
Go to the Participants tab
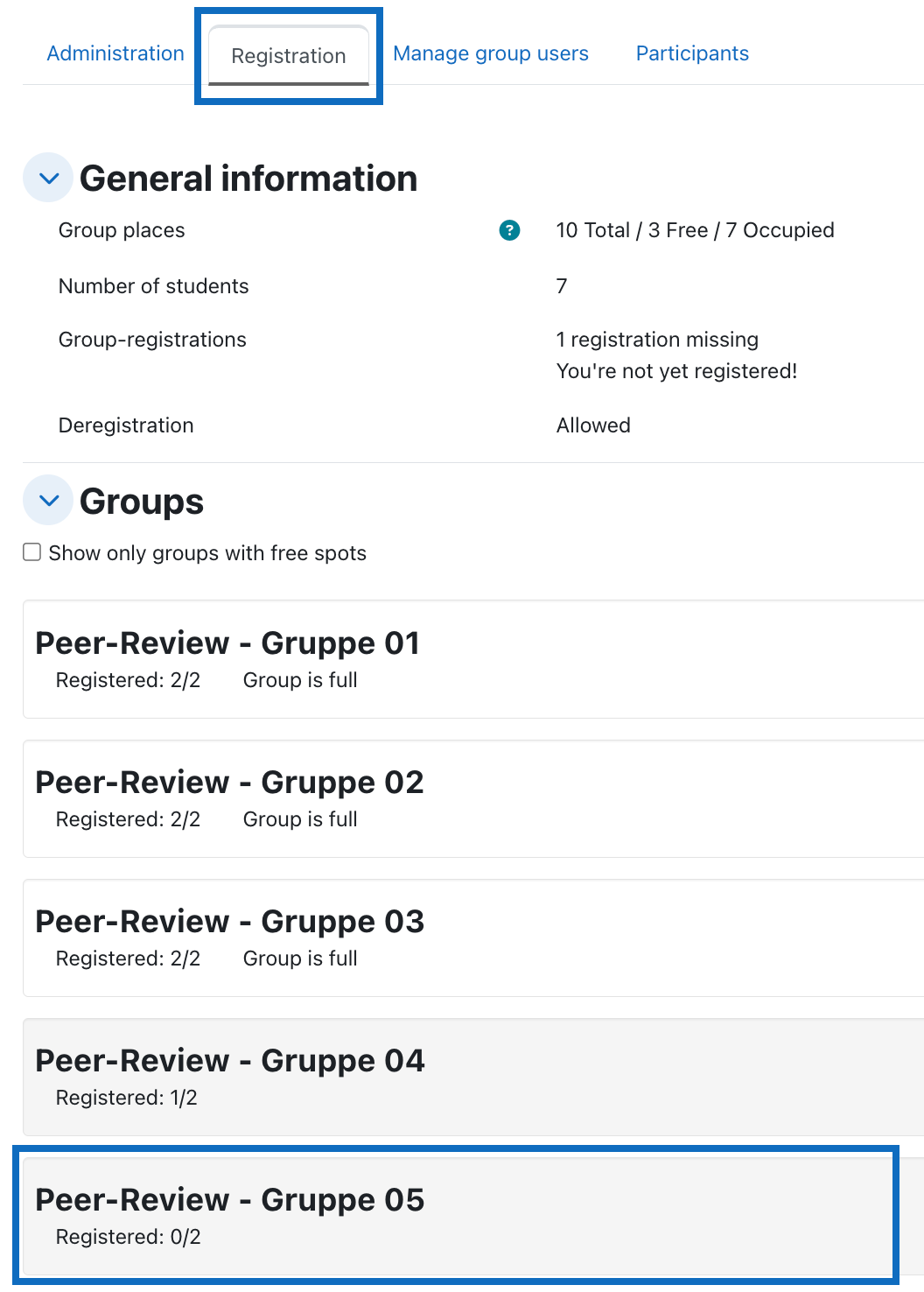coord(692,53)
